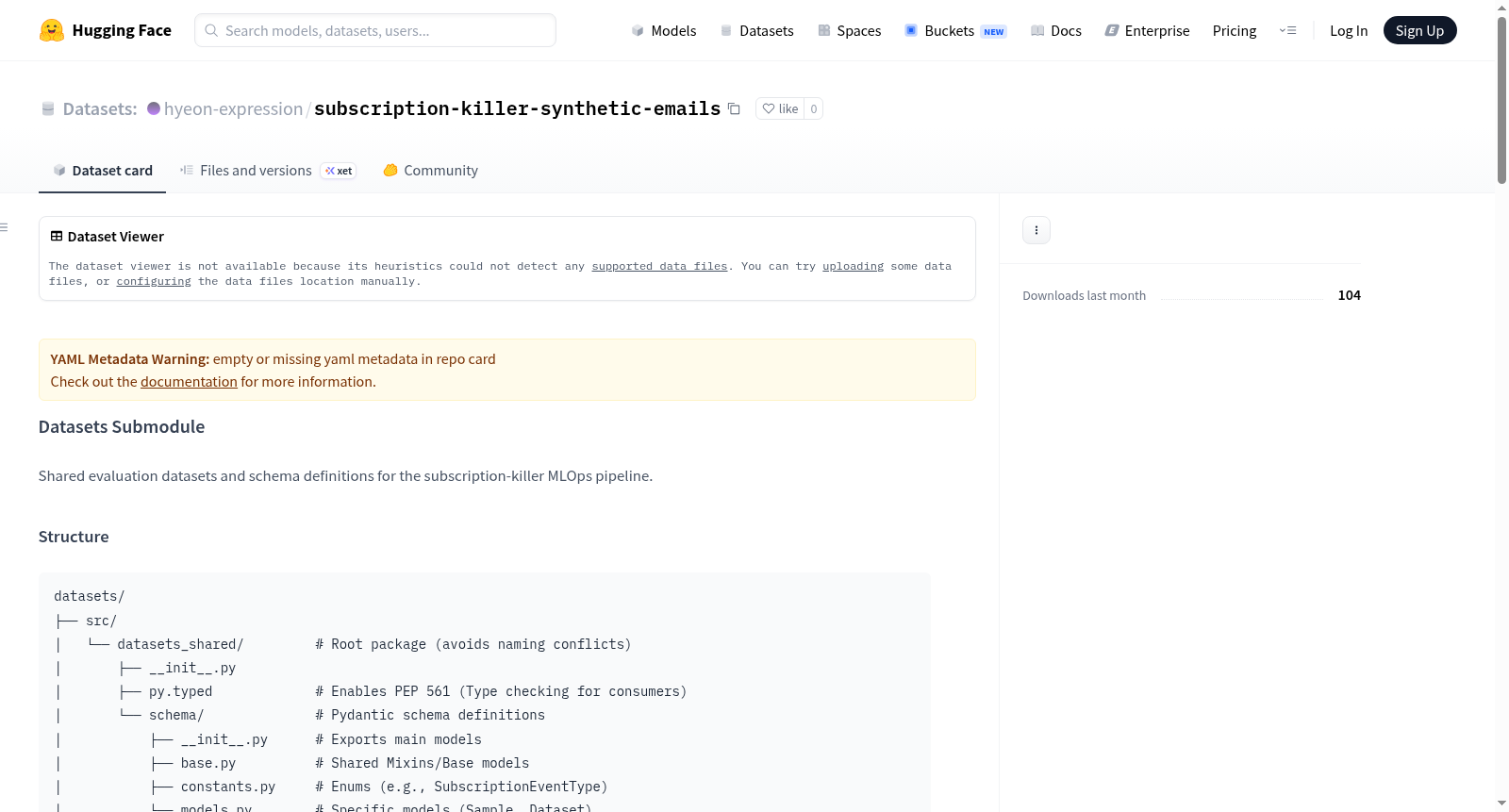
Task: Follow the supported data files link
Action: click(x=659, y=266)
